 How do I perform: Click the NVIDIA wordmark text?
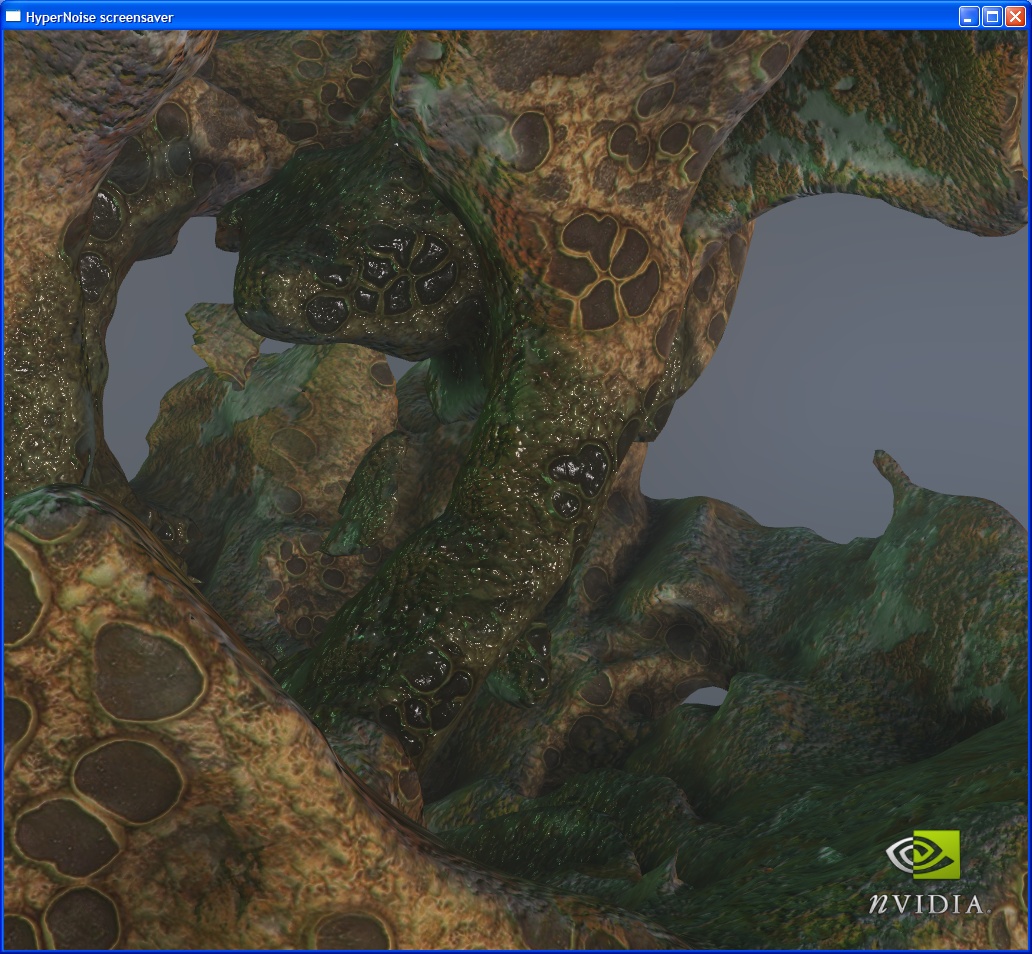[925, 904]
